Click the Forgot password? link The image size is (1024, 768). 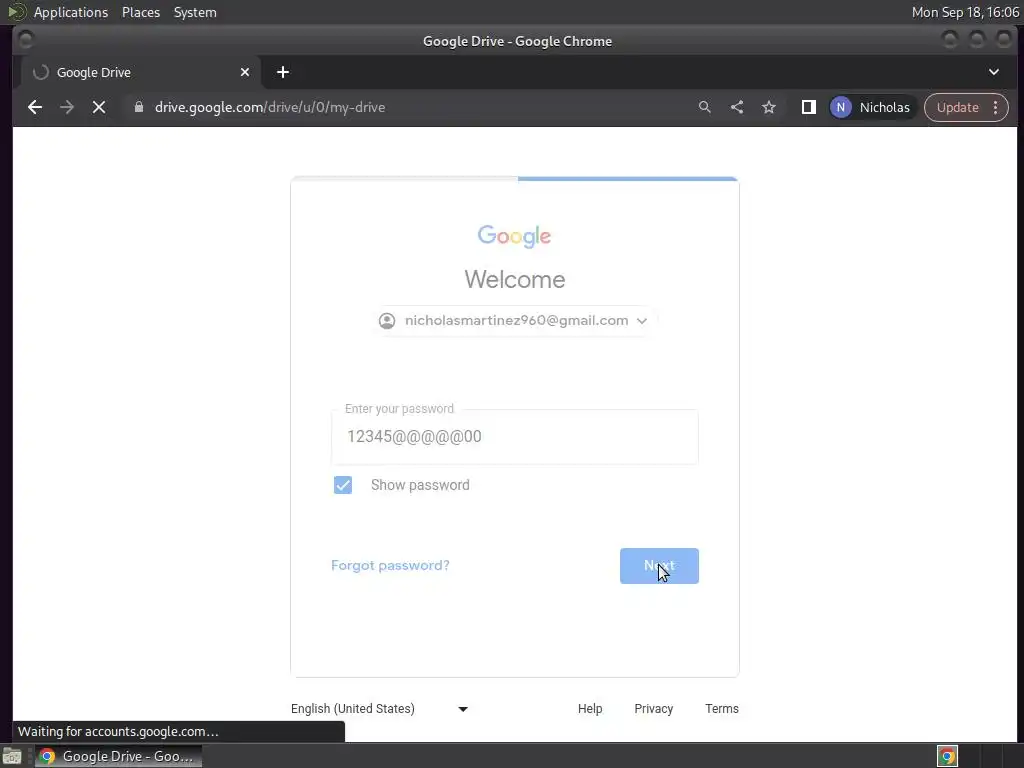click(x=390, y=566)
